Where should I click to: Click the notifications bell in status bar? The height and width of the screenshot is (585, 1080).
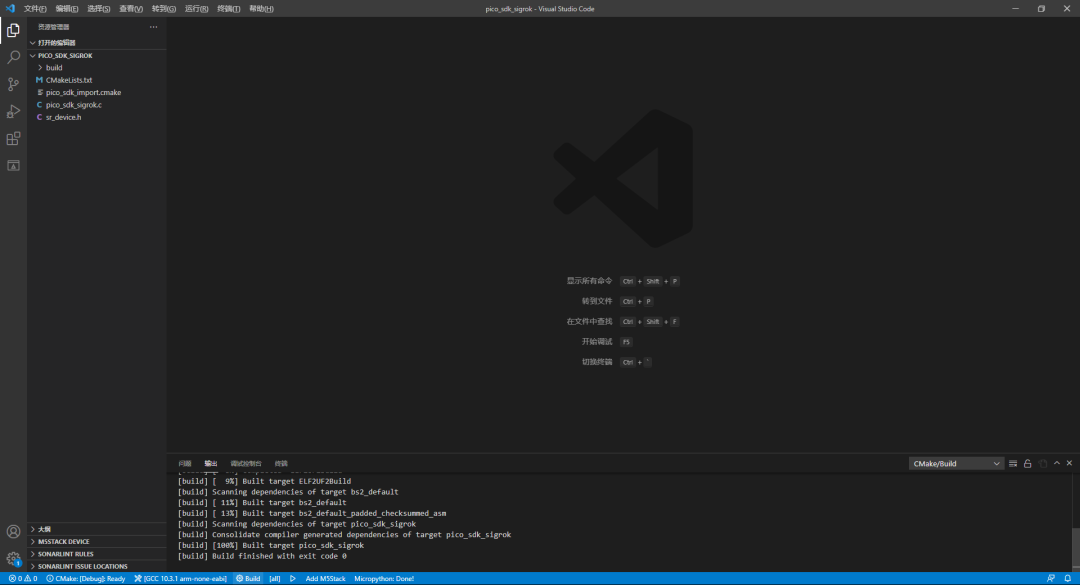tap(1066, 578)
